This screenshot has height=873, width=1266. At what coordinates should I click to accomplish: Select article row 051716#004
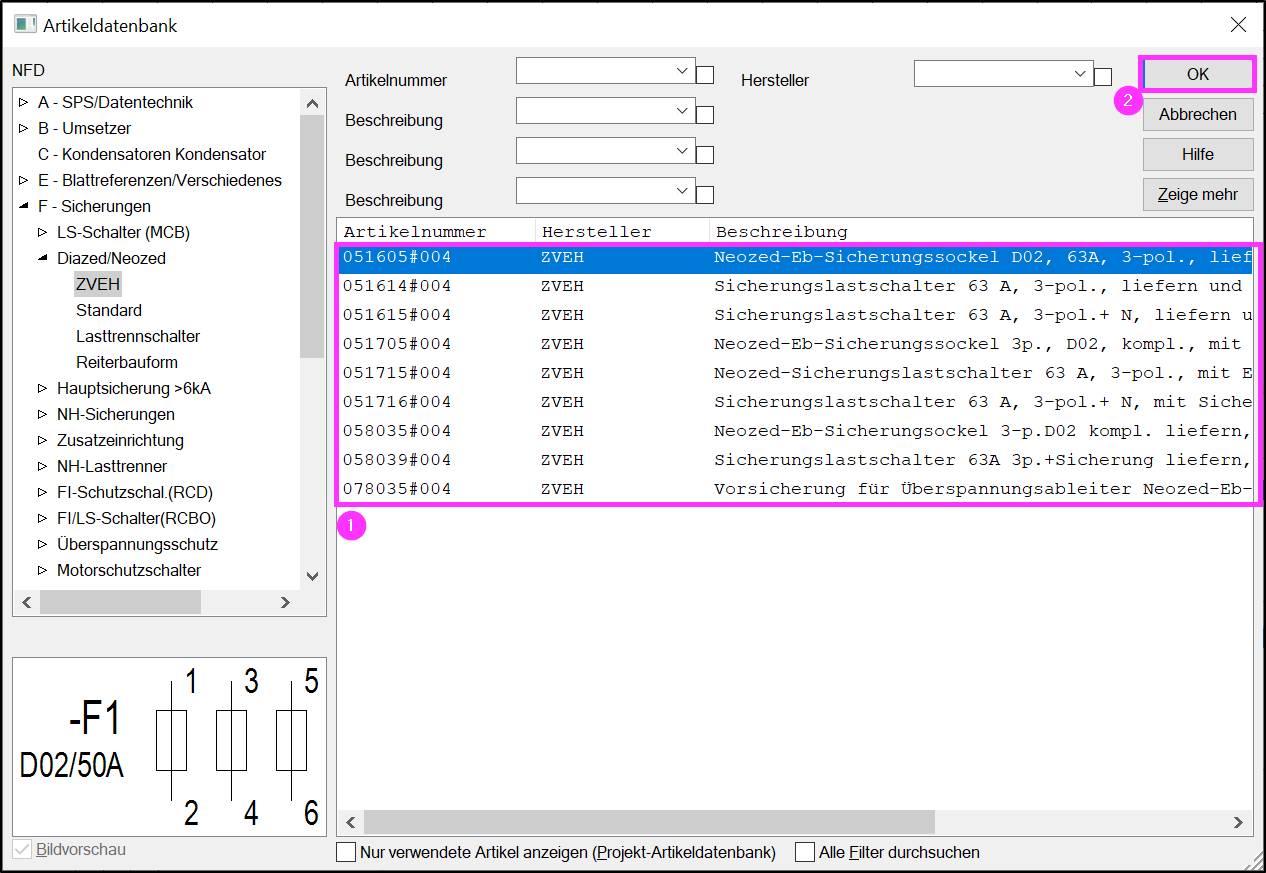point(795,402)
